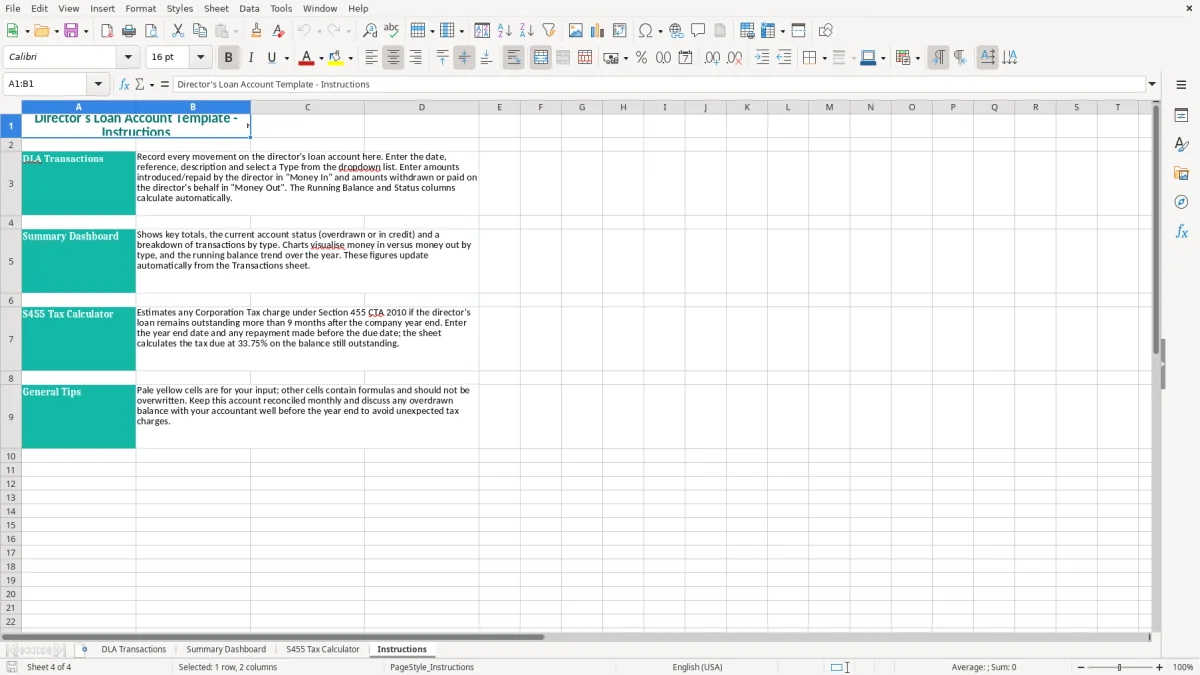This screenshot has height=675, width=1200.
Task: Open conditional formatting dropdown arrow
Action: [917, 58]
